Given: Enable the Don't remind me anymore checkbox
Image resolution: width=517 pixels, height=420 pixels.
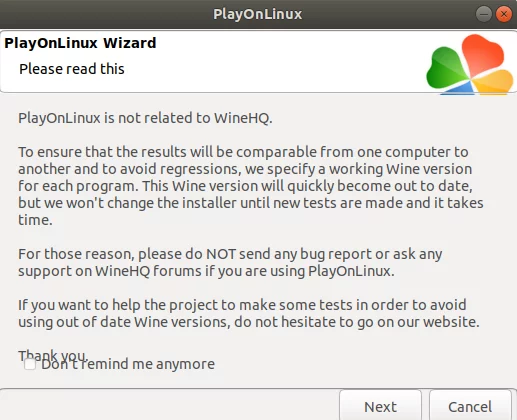Looking at the screenshot, I should [30, 364].
